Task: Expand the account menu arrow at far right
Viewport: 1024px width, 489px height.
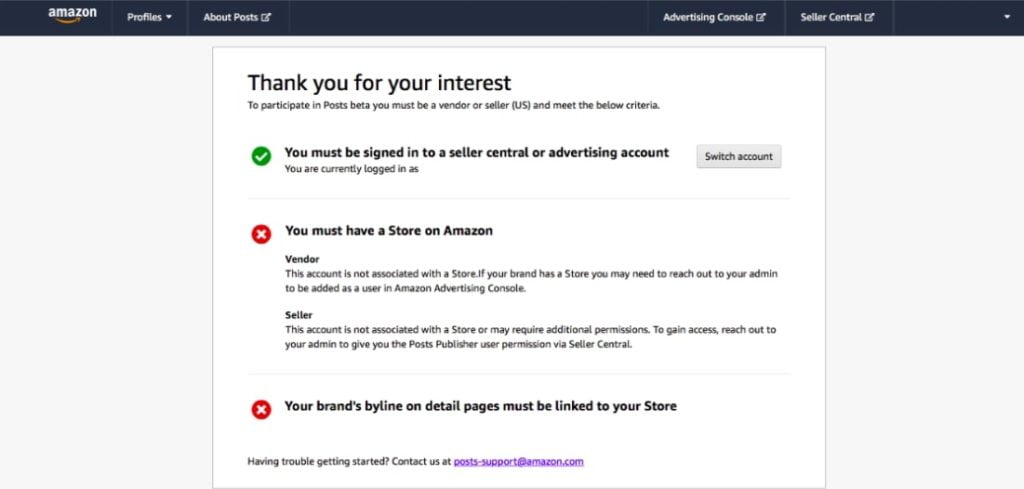Action: point(1006,17)
